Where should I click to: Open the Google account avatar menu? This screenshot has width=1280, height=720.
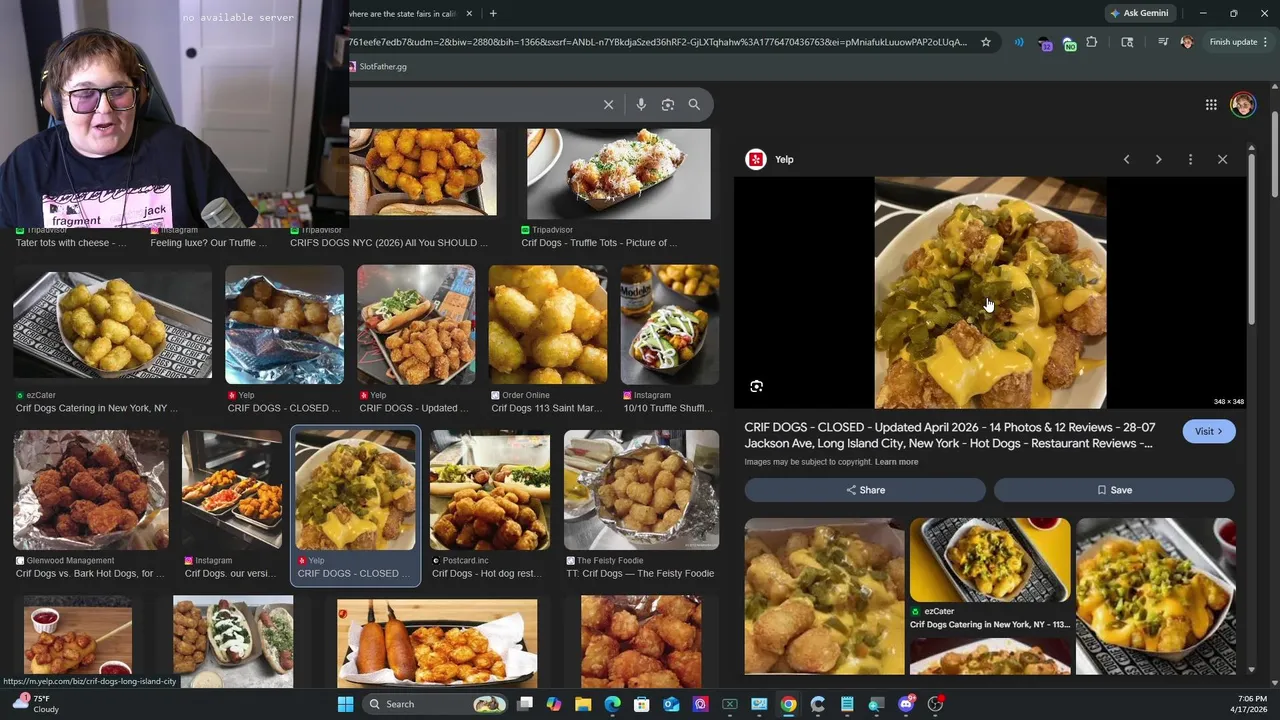click(1243, 104)
